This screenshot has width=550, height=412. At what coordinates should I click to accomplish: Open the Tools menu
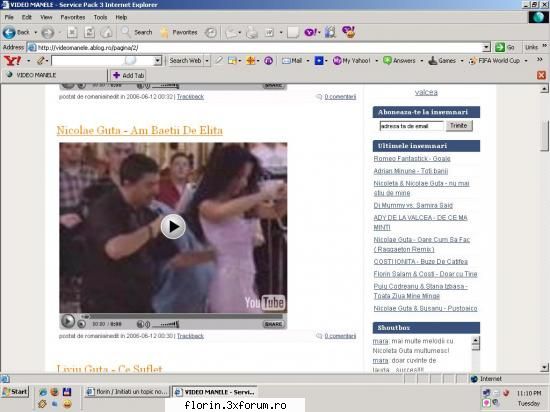pos(100,17)
